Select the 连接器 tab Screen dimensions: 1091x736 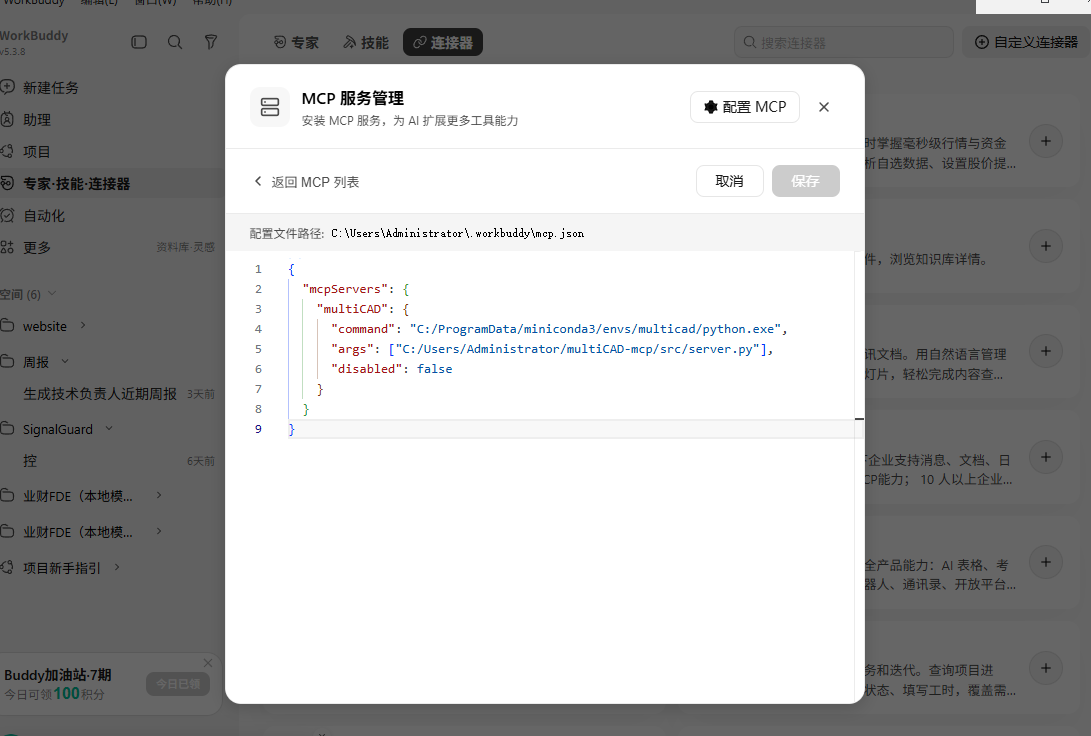pyautogui.click(x=443, y=42)
